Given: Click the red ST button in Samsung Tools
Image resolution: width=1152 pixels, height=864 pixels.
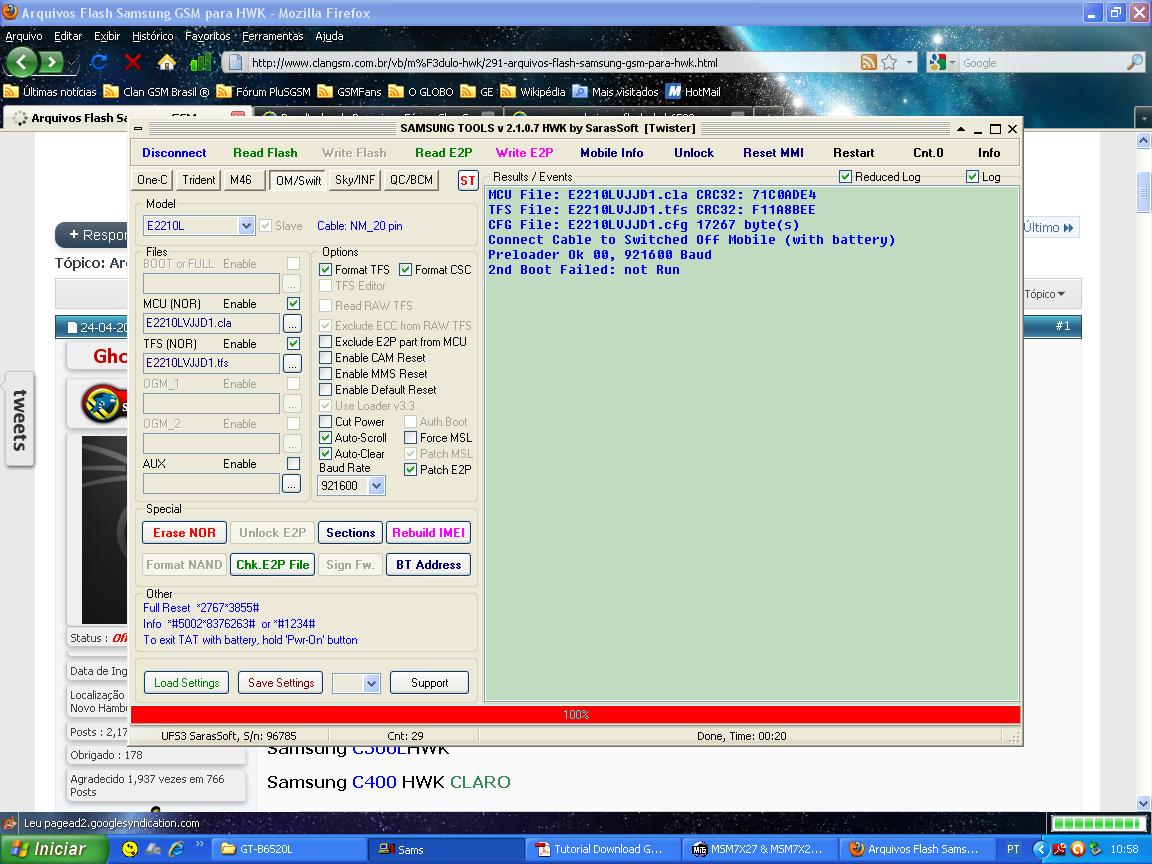Looking at the screenshot, I should (x=468, y=181).
